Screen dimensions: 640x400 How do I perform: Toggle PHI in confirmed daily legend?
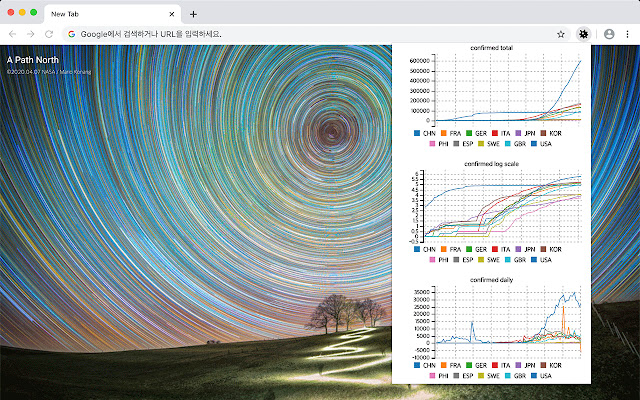(439, 376)
